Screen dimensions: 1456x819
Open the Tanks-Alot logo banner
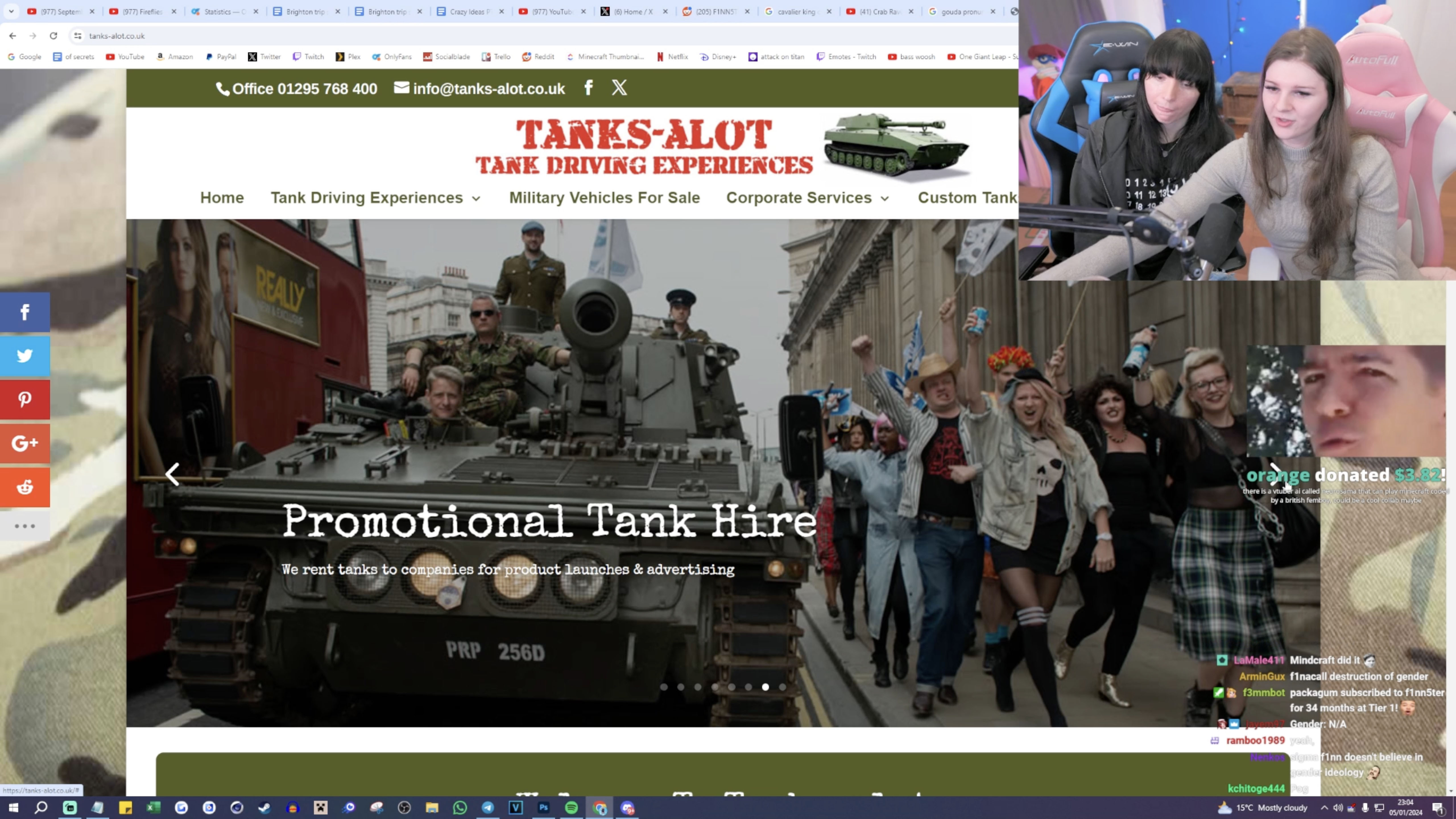(x=723, y=148)
